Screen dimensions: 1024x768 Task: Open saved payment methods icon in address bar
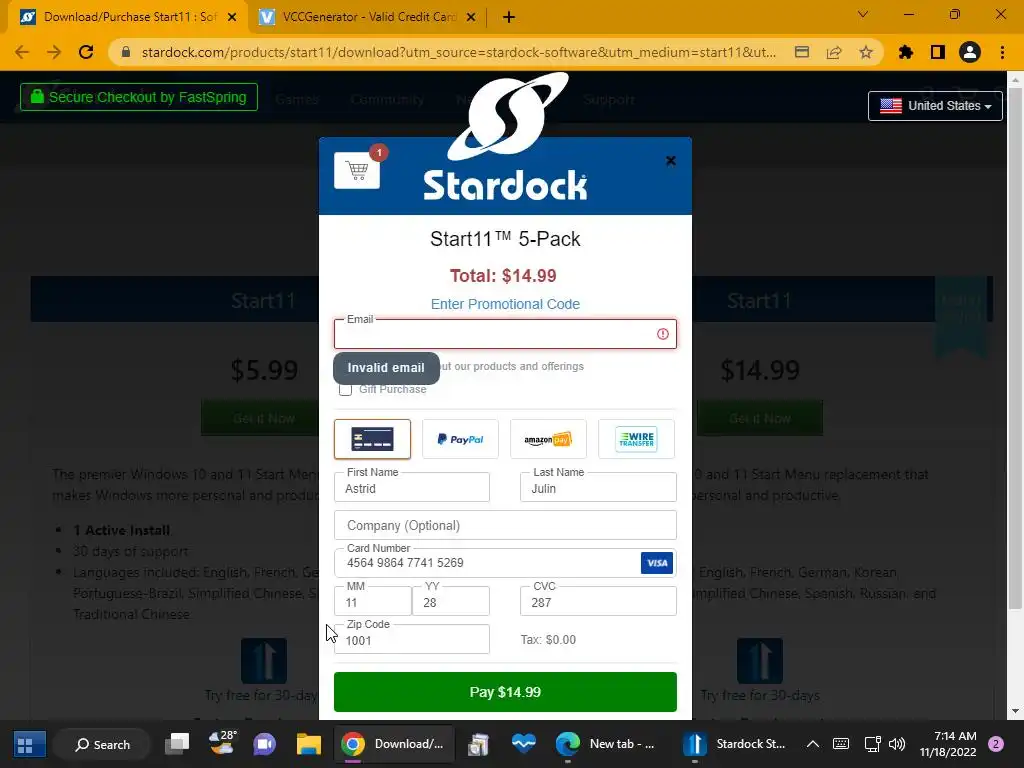[802, 52]
